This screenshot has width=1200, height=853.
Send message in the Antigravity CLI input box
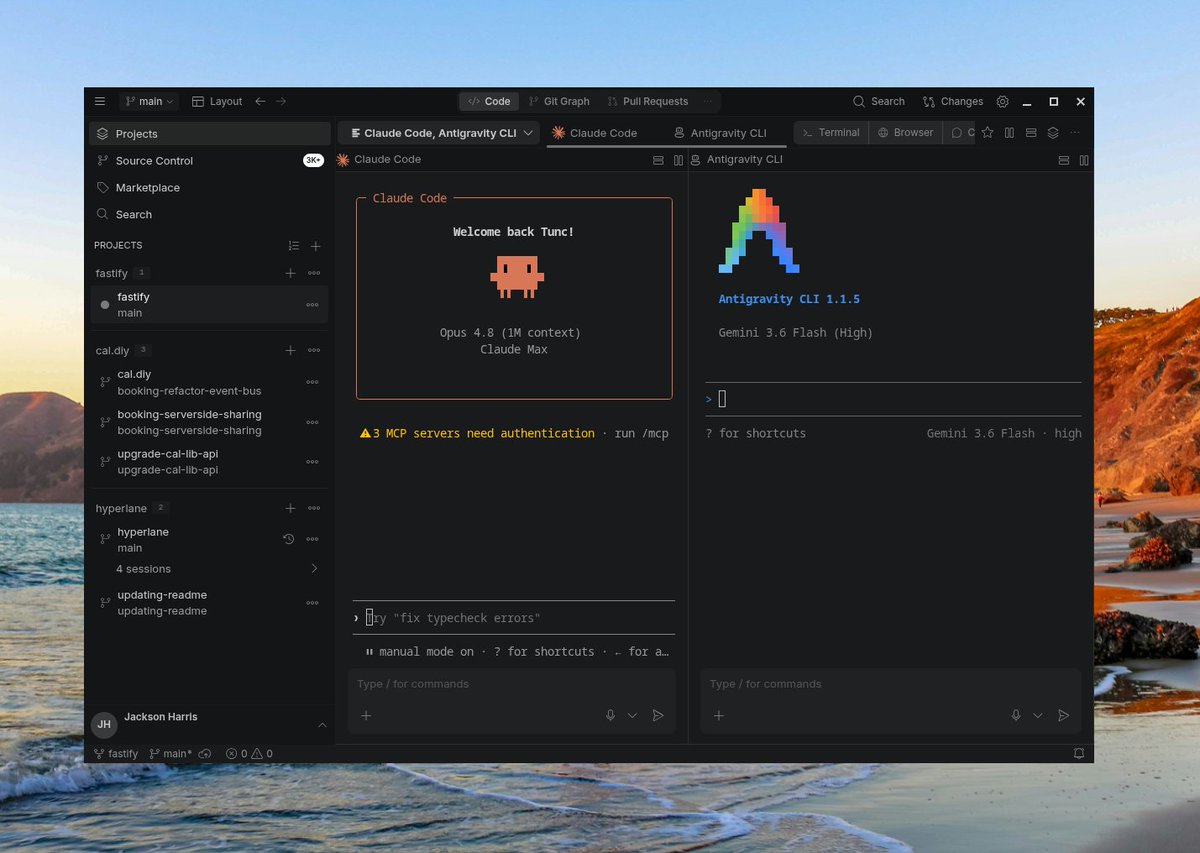coord(1063,715)
